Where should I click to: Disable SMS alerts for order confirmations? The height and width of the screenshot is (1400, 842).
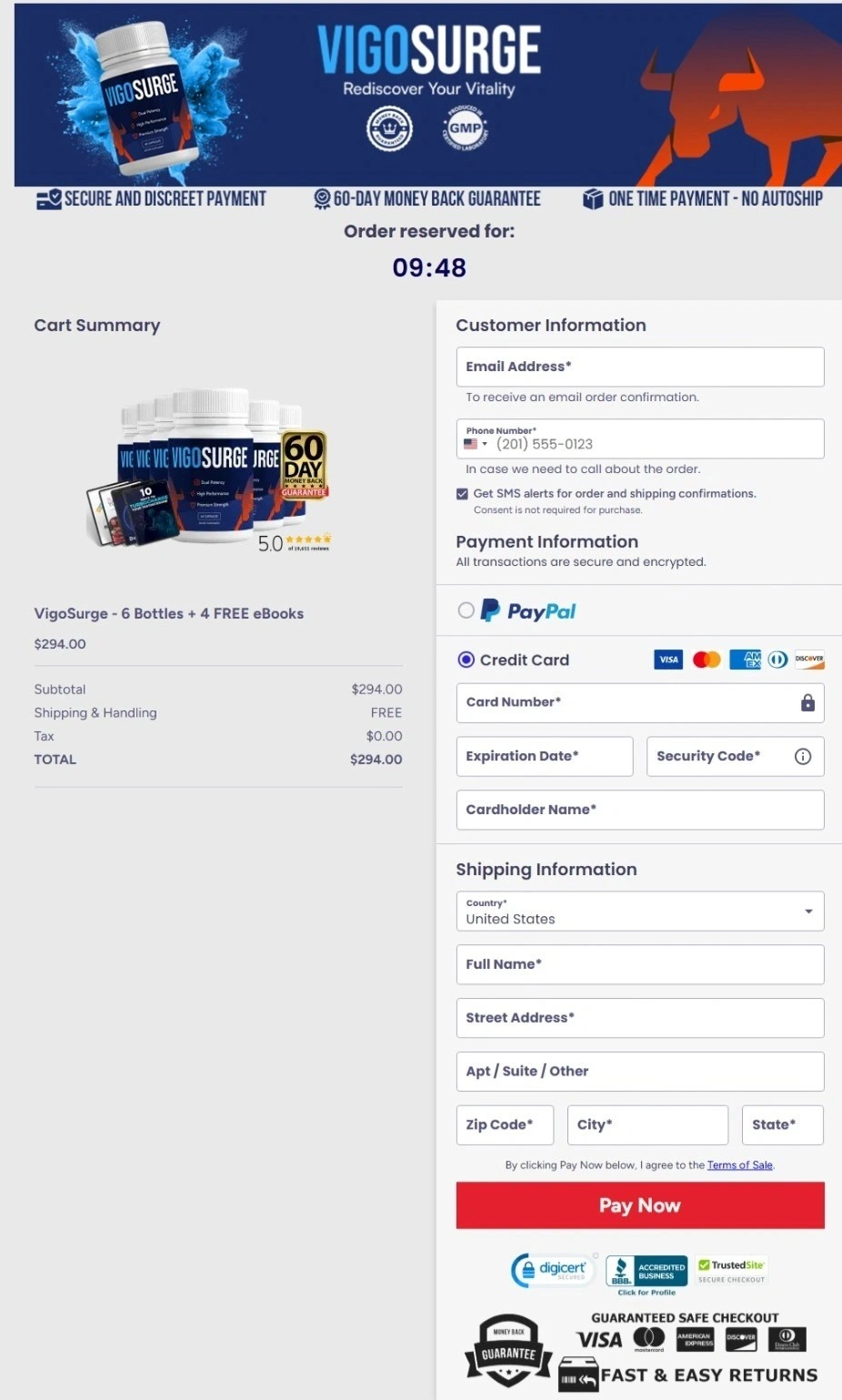pyautogui.click(x=462, y=493)
